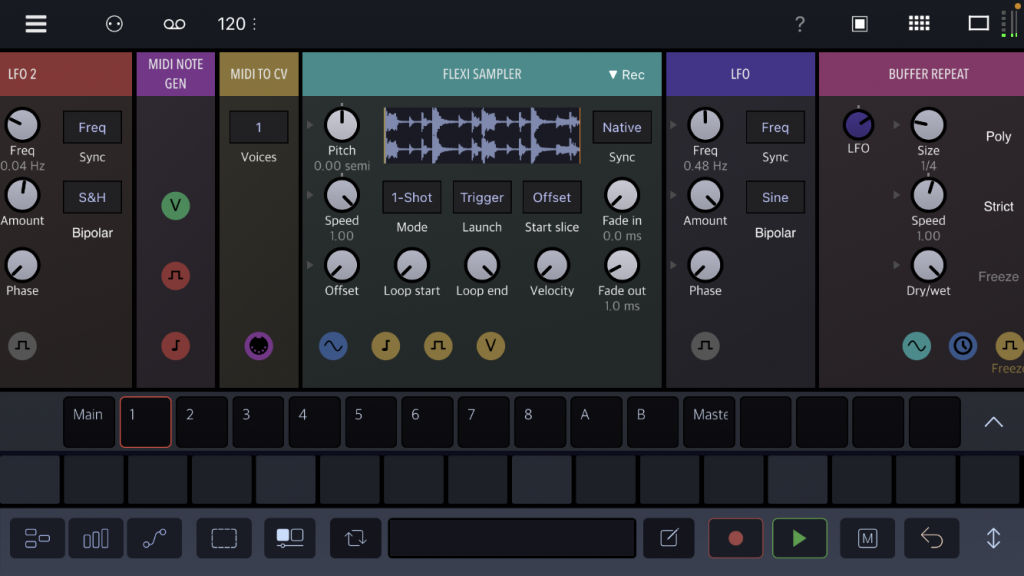
Task: Open the curve automation tool in bottom toolbar
Action: 155,538
